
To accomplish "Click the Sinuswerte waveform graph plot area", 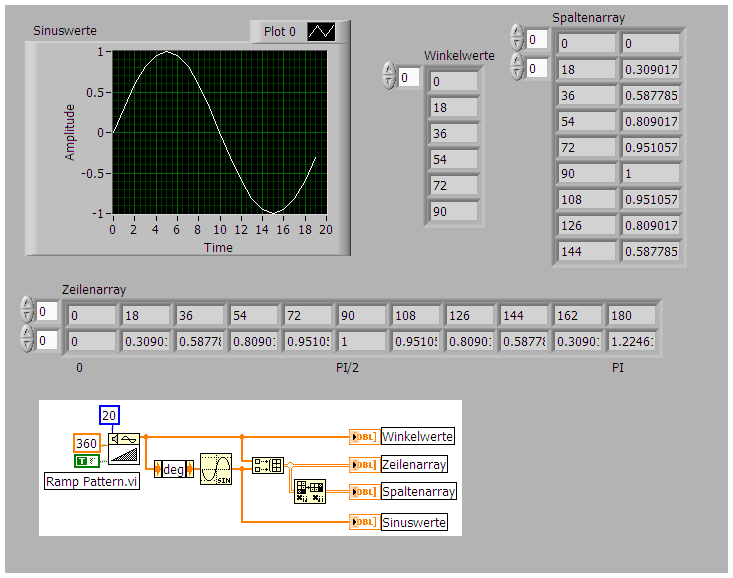I will coord(219,131).
